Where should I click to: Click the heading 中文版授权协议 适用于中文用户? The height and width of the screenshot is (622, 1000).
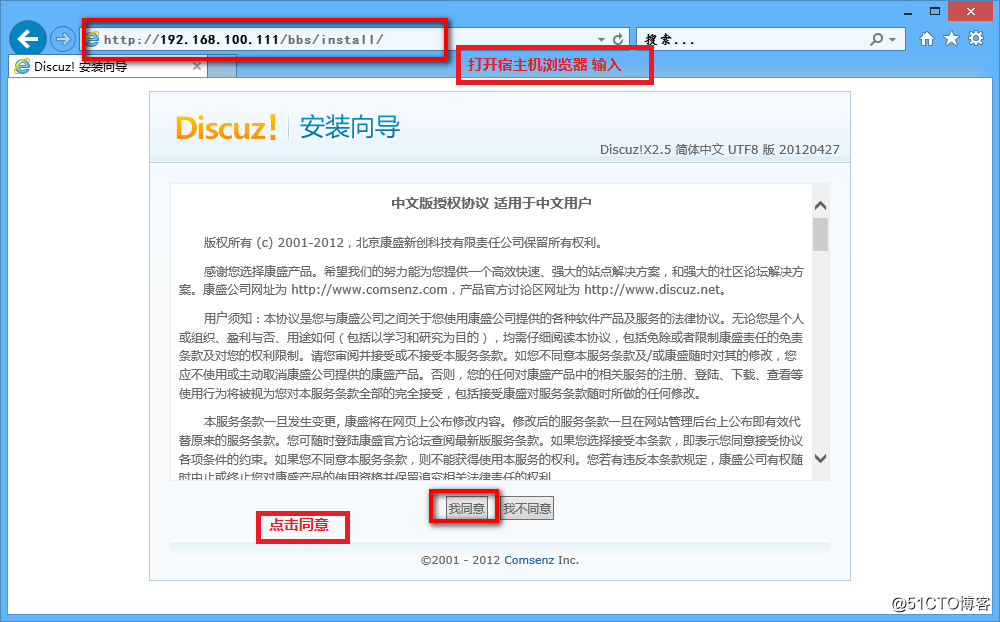[x=491, y=204]
